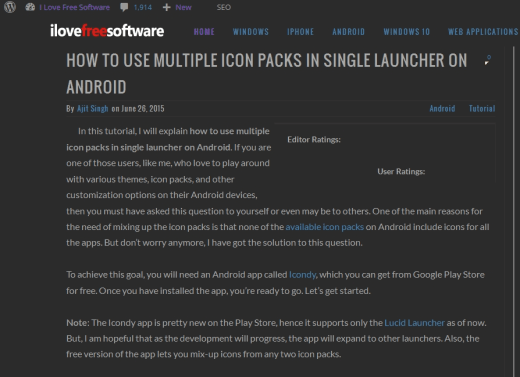Open the Lucid Launcher link
This screenshot has height=377, width=520.
414,323
